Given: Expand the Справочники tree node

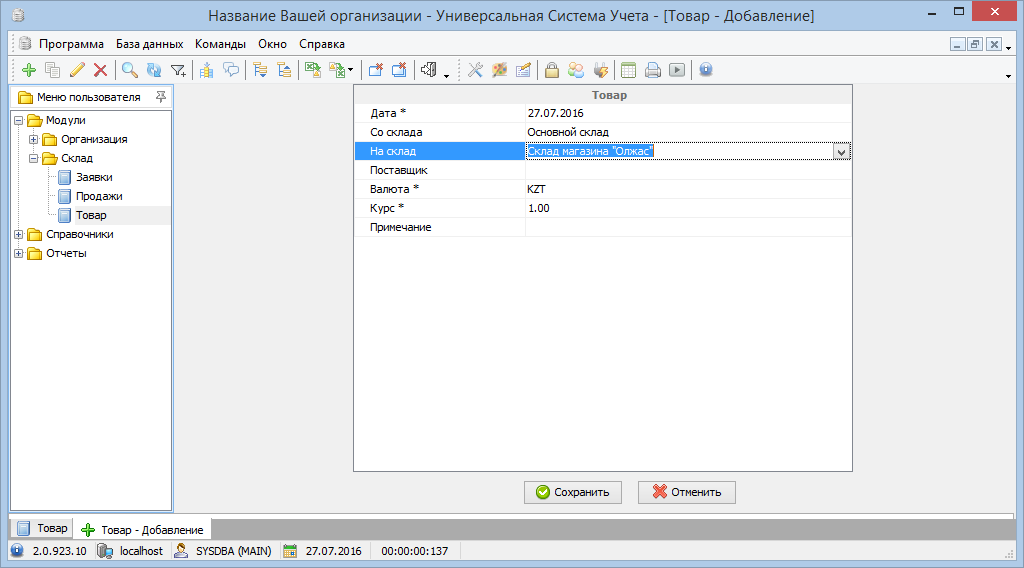Looking at the screenshot, I should pos(19,234).
